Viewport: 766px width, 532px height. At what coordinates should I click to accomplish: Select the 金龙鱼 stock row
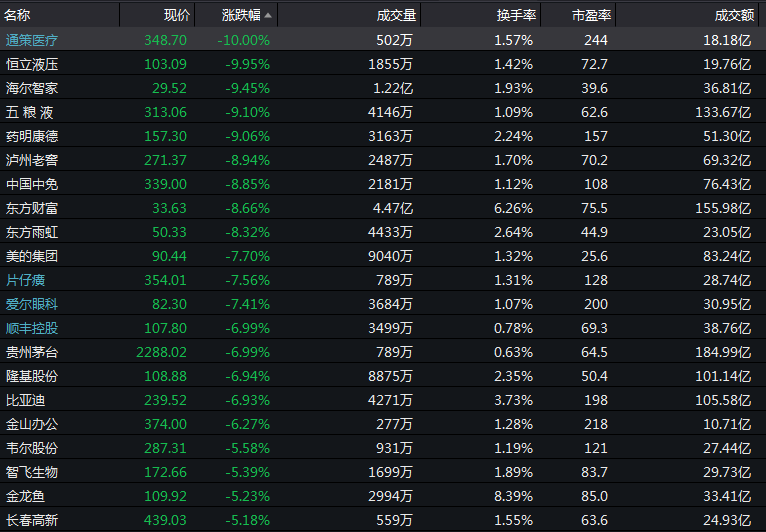25,496
